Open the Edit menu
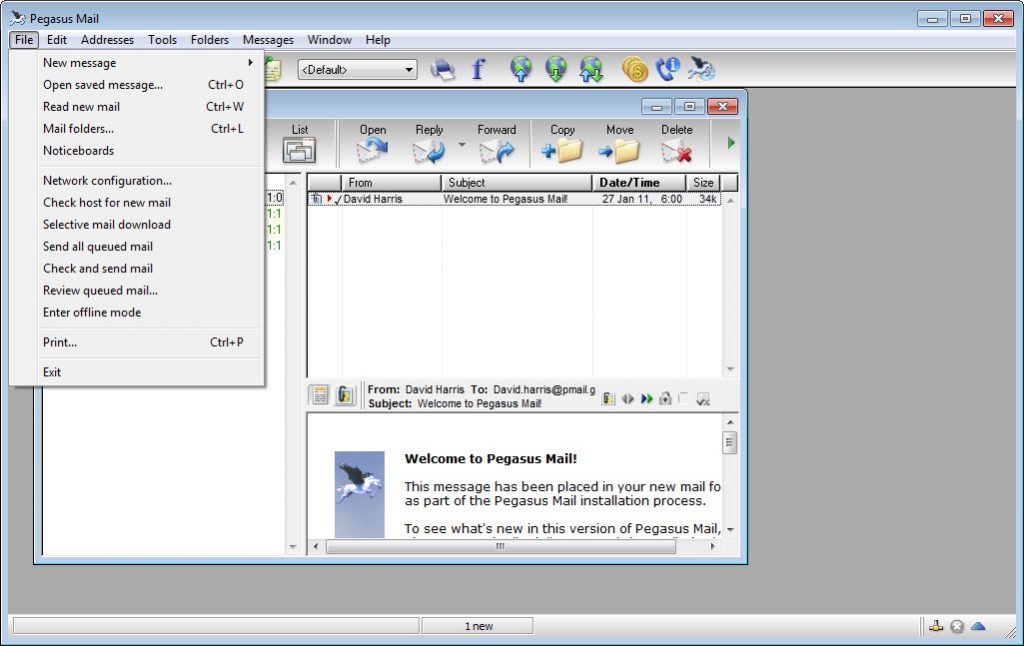Screen dimensions: 1024x646 click(x=57, y=40)
